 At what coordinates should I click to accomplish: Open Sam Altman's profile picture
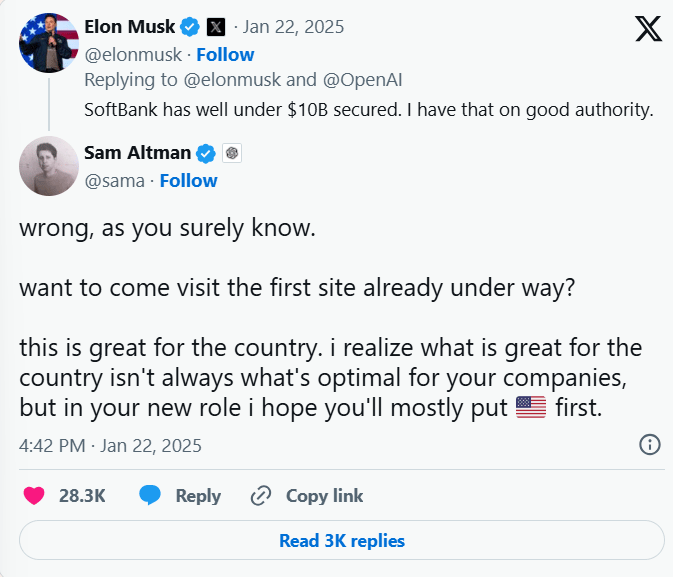48,166
